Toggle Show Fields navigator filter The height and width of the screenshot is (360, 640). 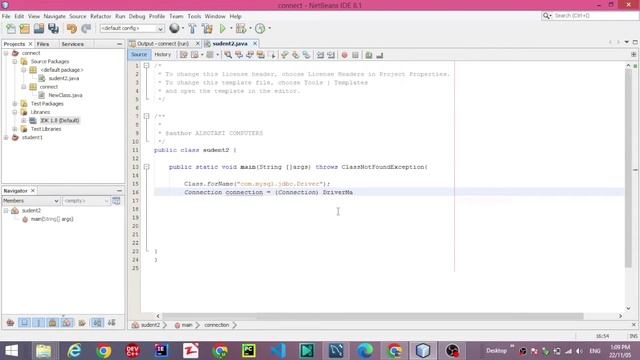point(24,323)
